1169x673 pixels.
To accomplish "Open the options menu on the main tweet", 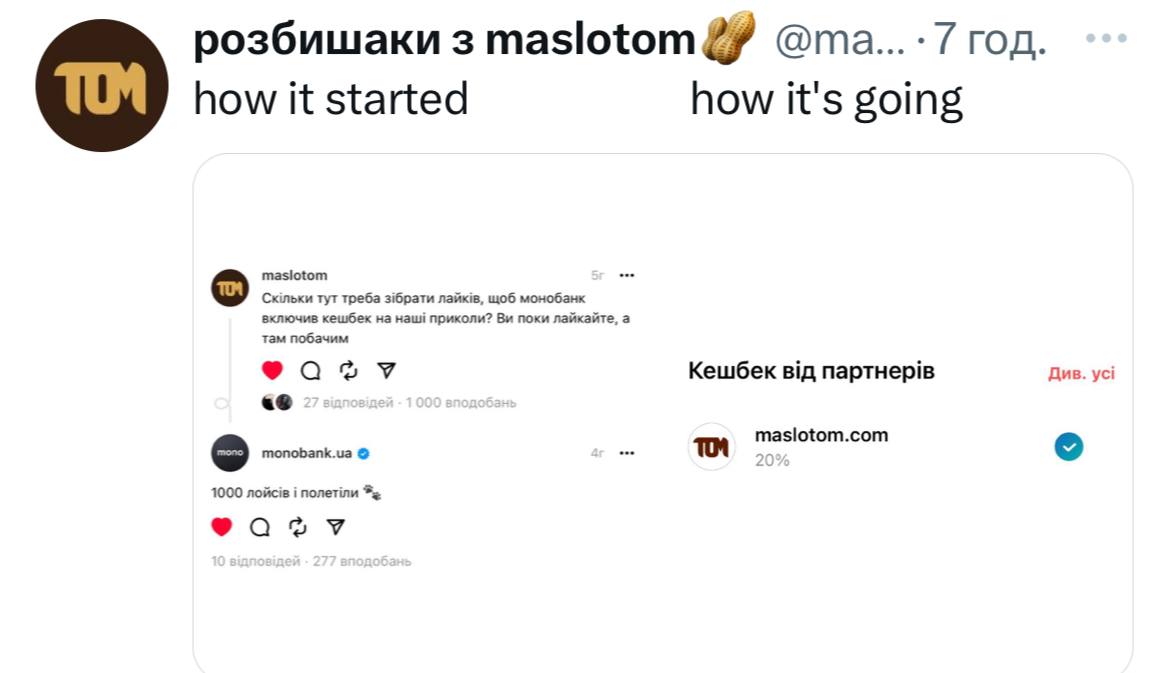I will click(1108, 38).
